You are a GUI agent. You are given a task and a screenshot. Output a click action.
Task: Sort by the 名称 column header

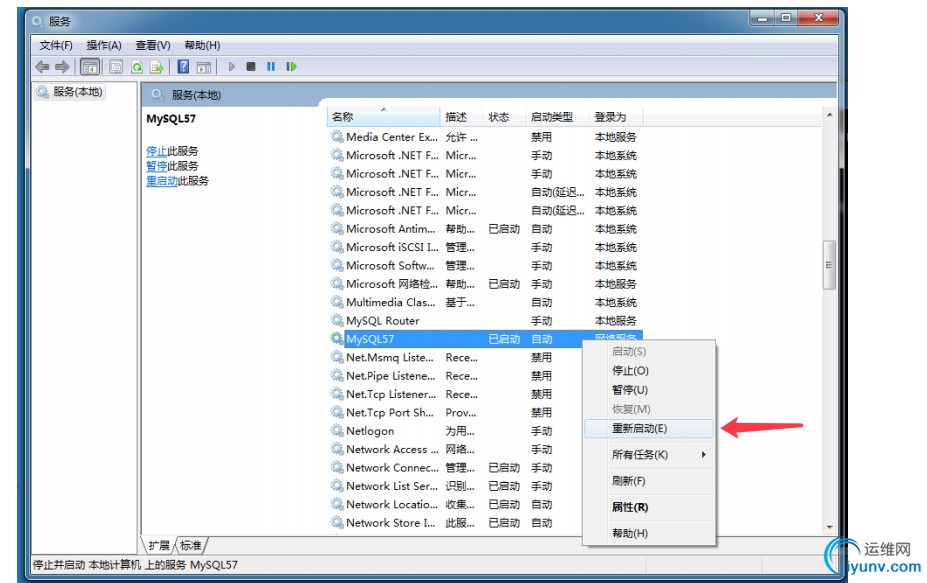pyautogui.click(x=383, y=117)
